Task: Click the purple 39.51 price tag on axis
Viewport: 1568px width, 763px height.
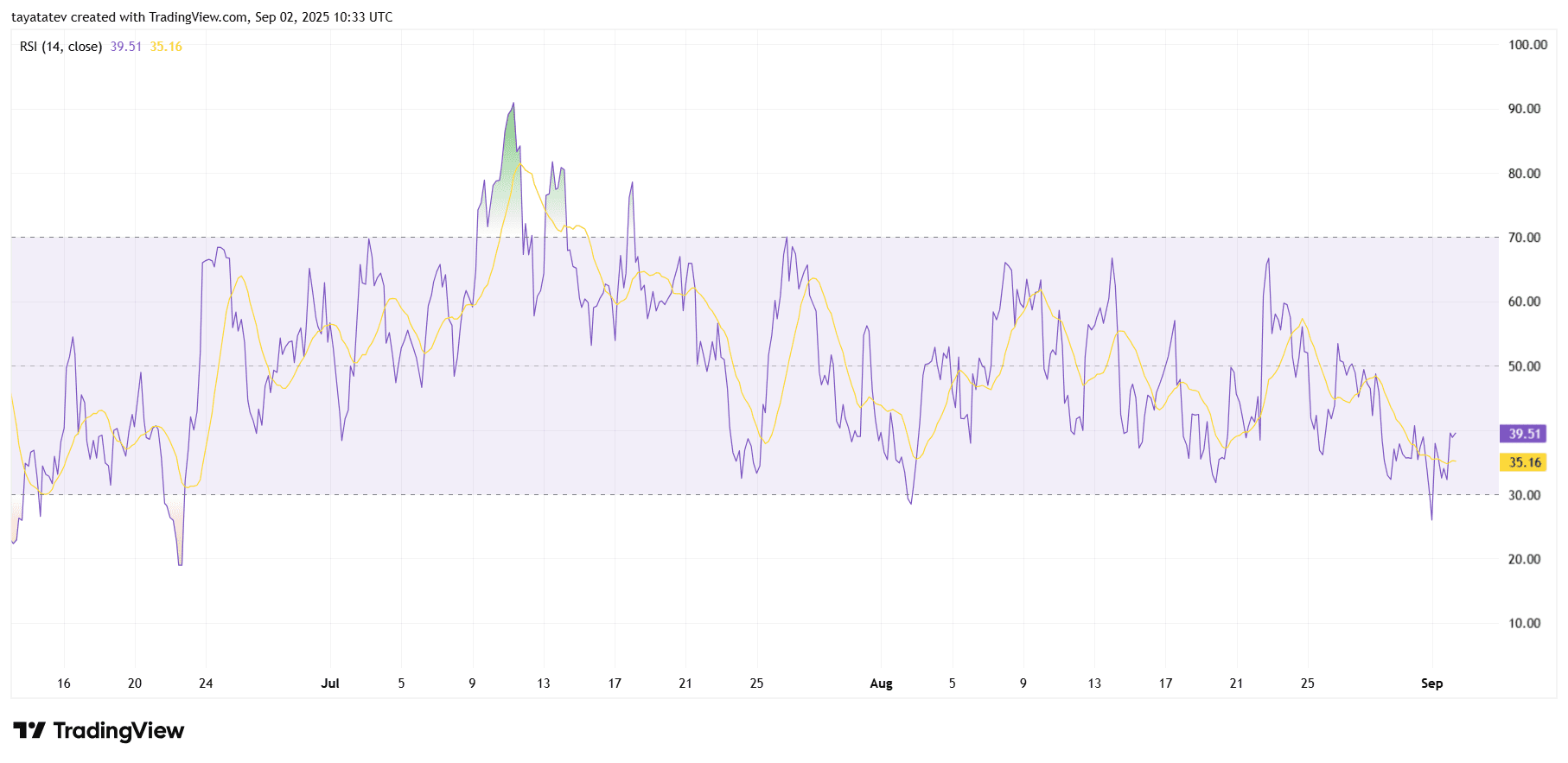Action: pos(1524,434)
